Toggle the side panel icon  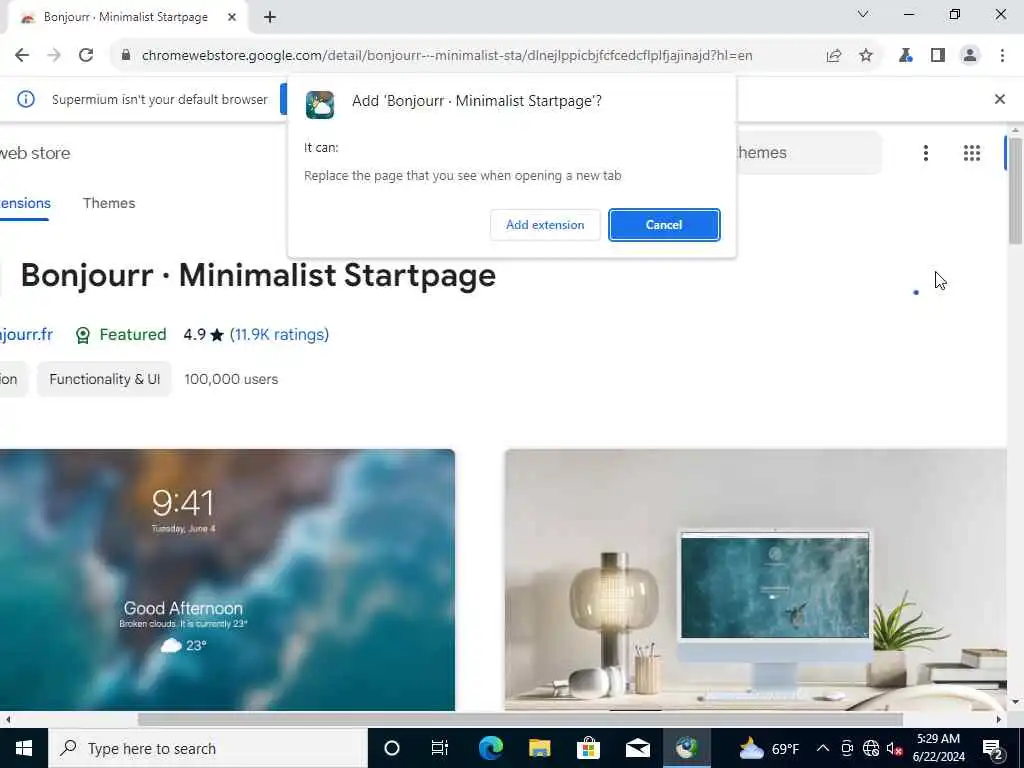[938, 56]
